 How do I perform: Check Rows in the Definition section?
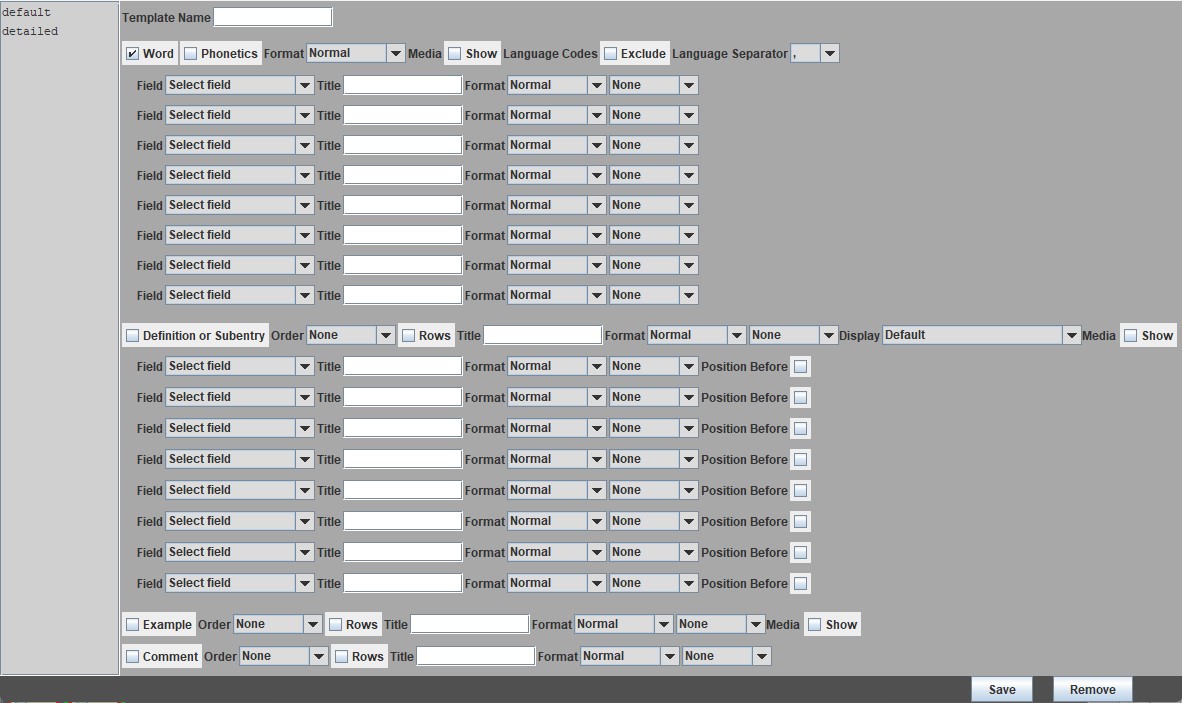coord(410,335)
